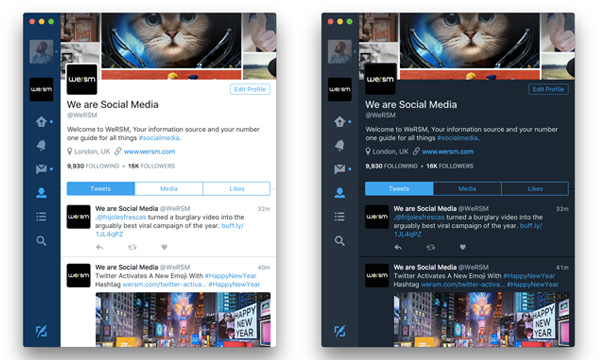Switch to wersm account avatar, dark window sidebar

coord(339,89)
